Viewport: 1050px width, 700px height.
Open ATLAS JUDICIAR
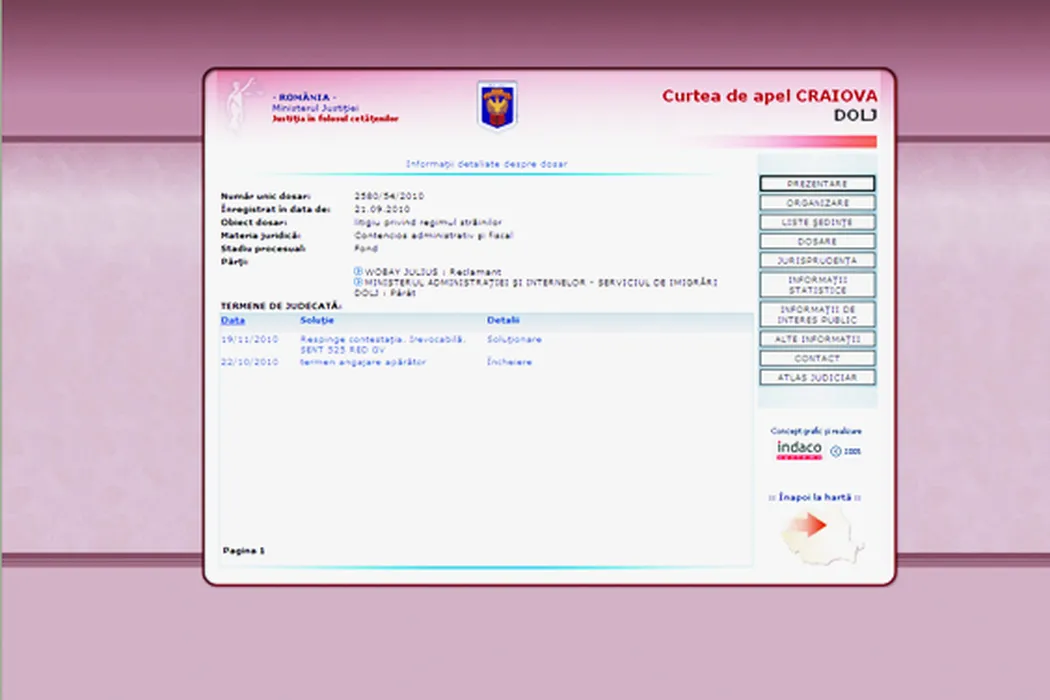[x=817, y=377]
